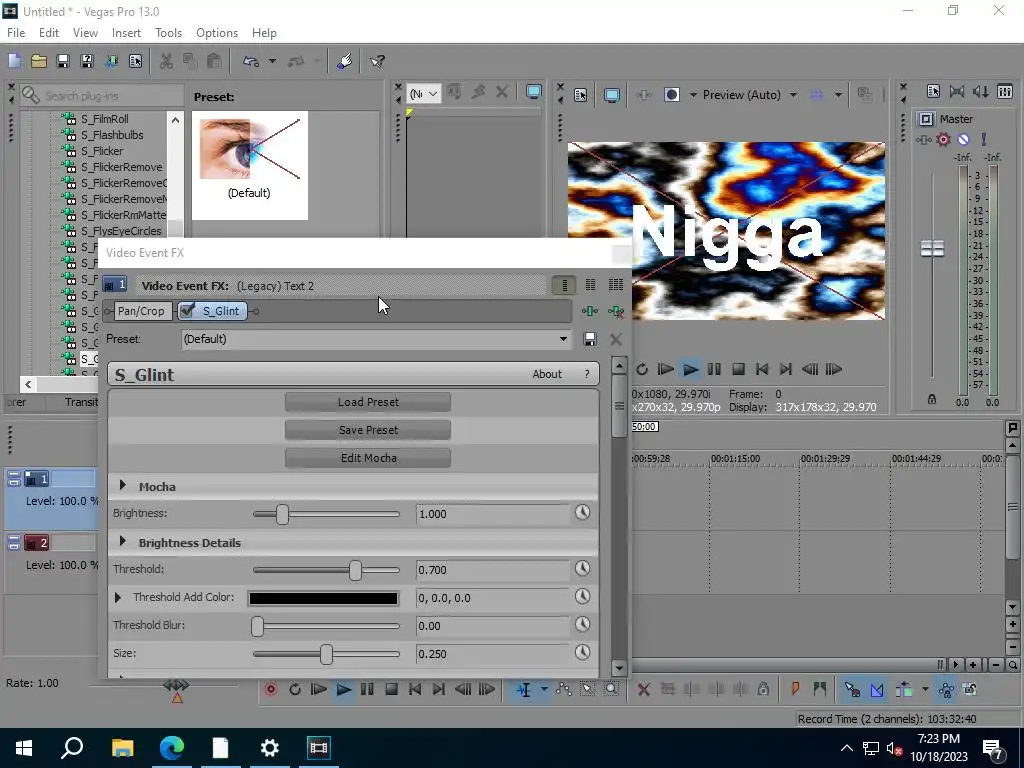Open the Edit menu
1024x768 pixels.
[x=48, y=33]
